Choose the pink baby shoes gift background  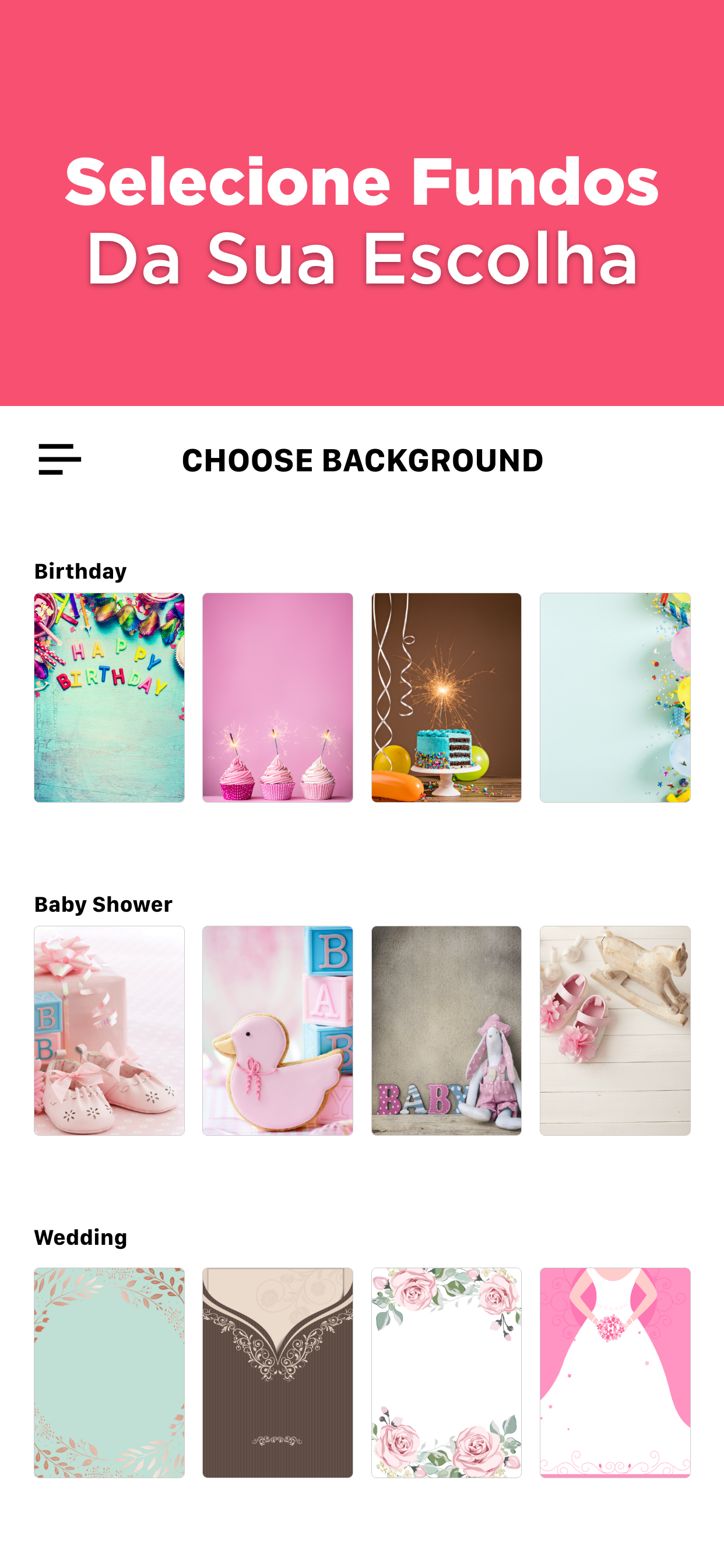pyautogui.click(x=110, y=1031)
